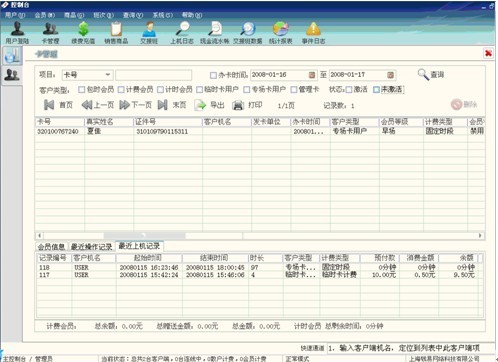Open the 用户 menu
The width and height of the screenshot is (498, 362).
tap(15, 15)
